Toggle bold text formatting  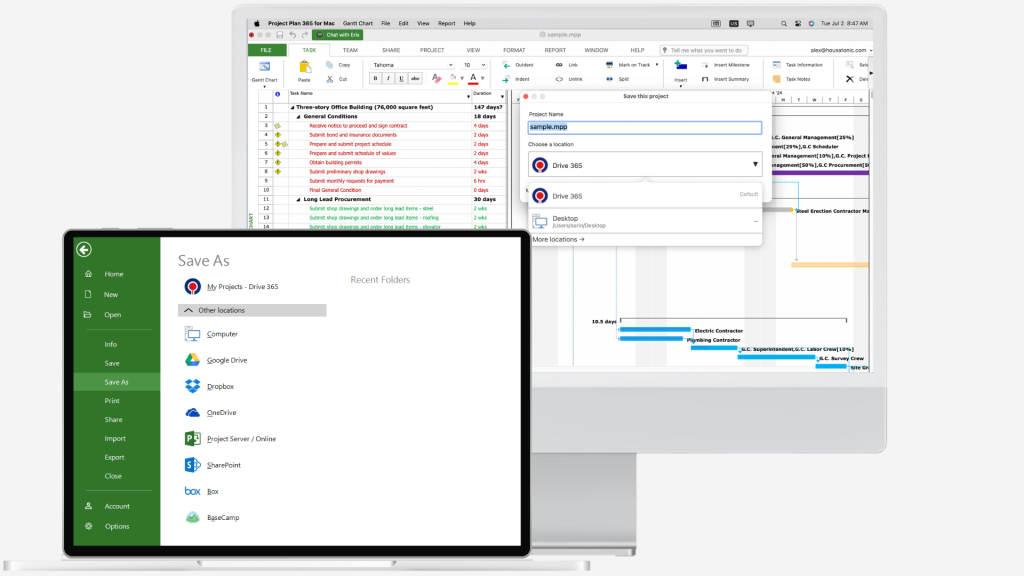(376, 78)
